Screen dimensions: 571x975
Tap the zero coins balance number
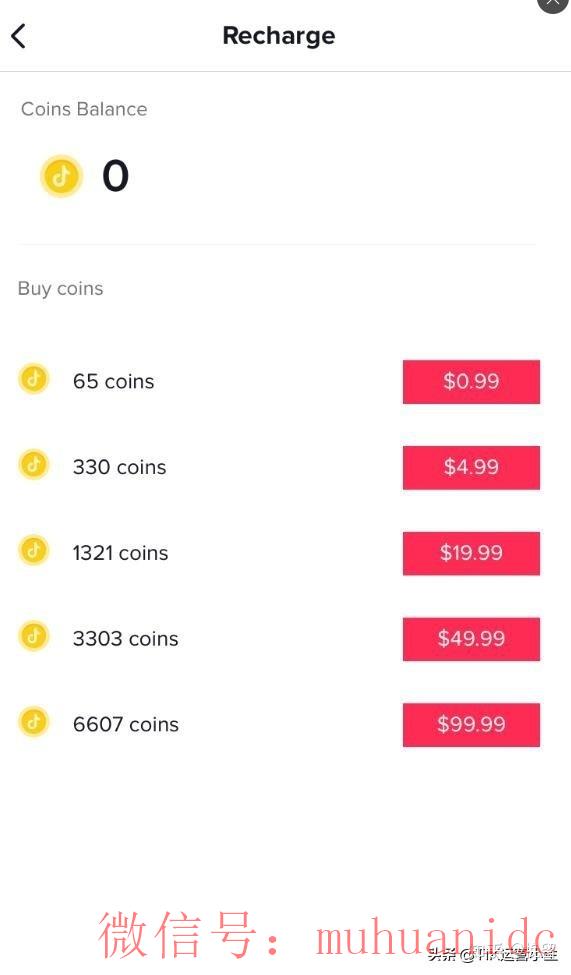[116, 176]
